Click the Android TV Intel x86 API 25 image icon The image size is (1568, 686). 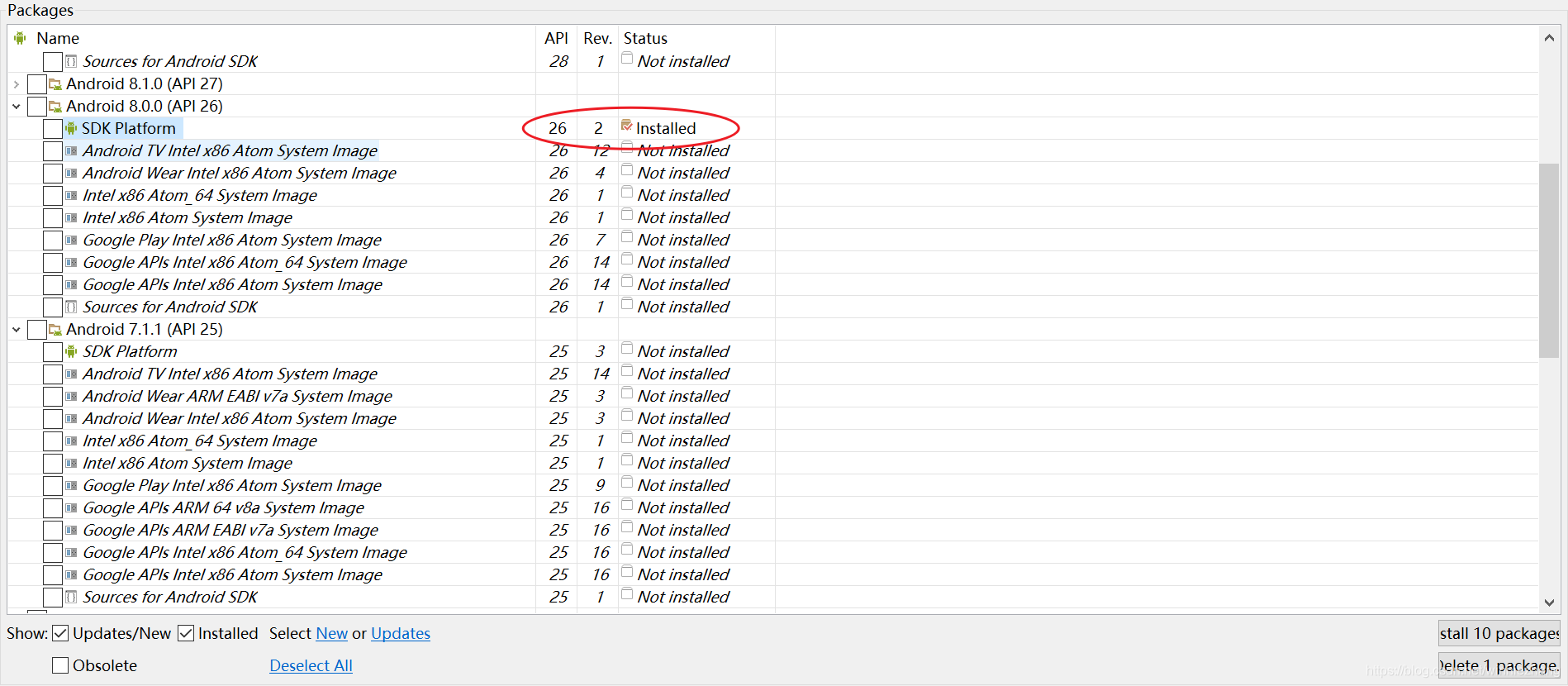tap(71, 374)
